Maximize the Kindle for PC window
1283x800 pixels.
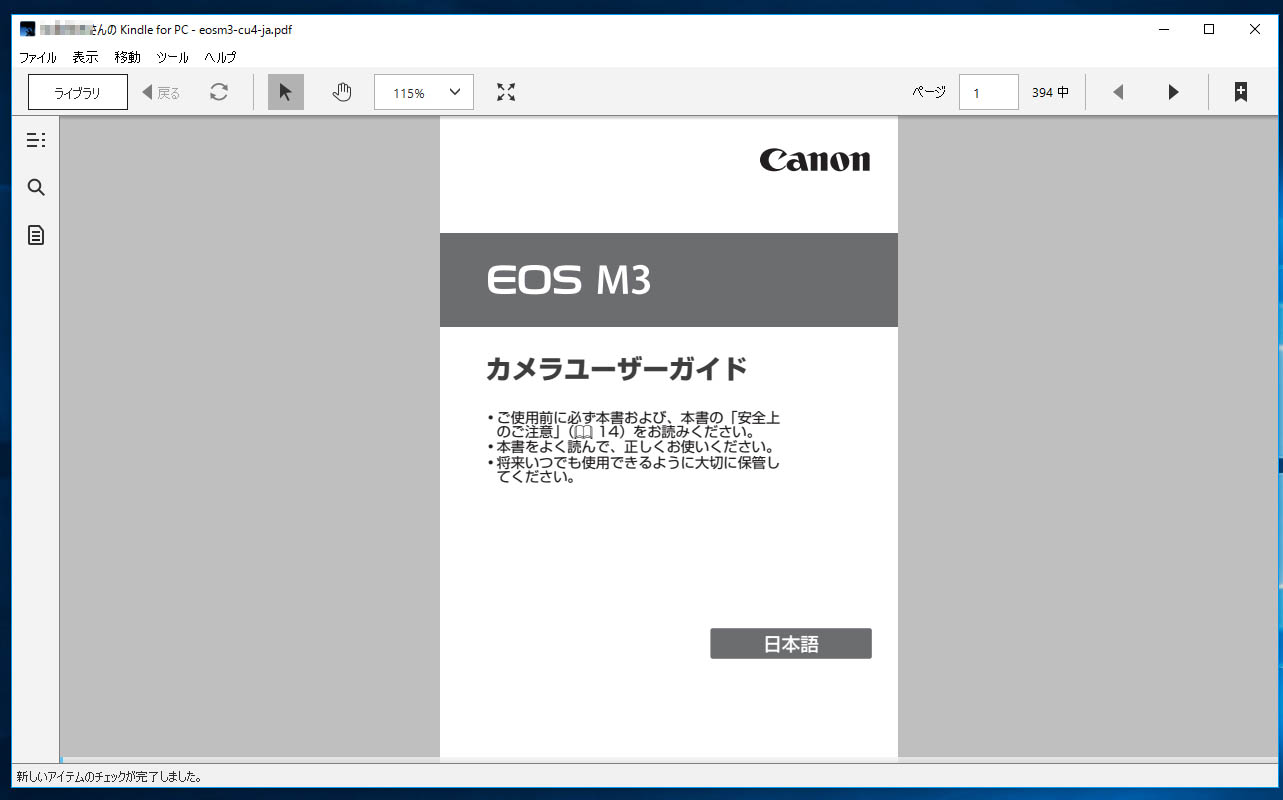(x=1209, y=29)
